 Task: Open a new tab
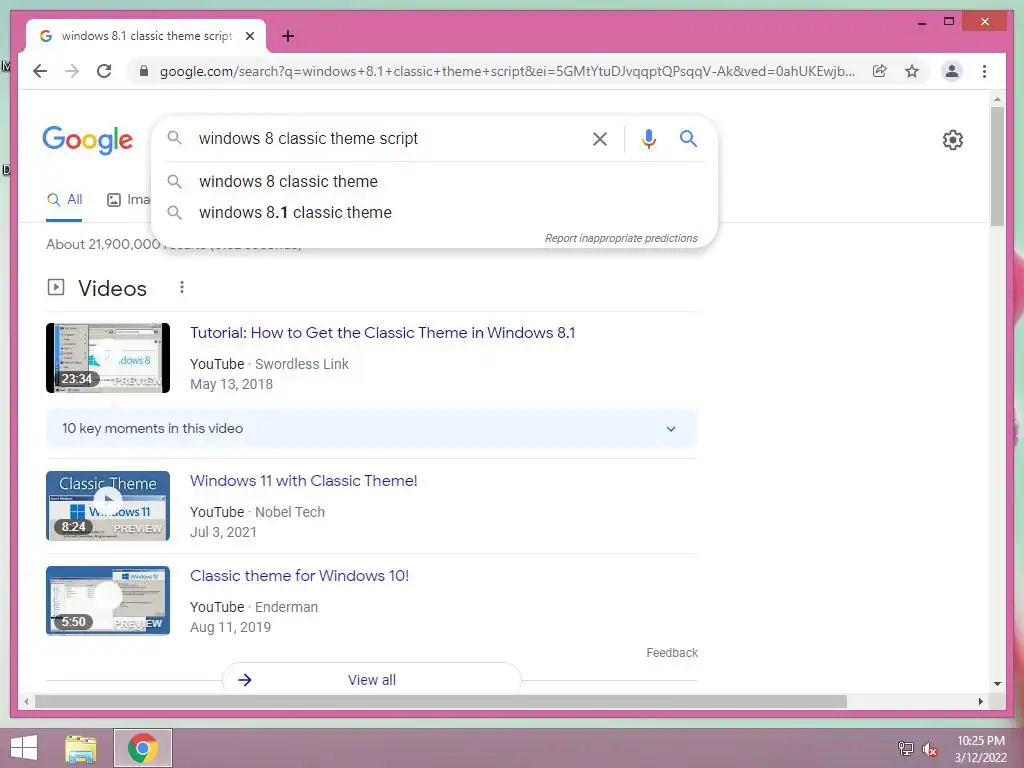pyautogui.click(x=288, y=36)
